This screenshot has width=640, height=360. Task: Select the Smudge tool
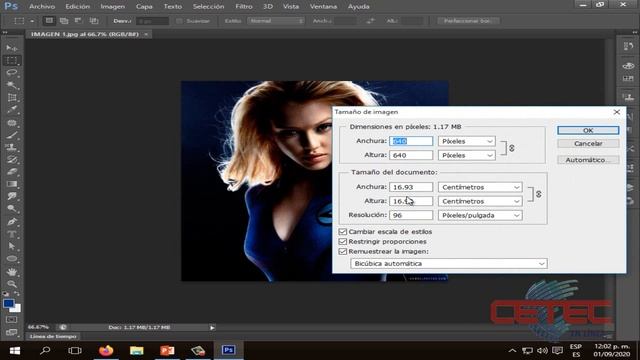[11, 196]
